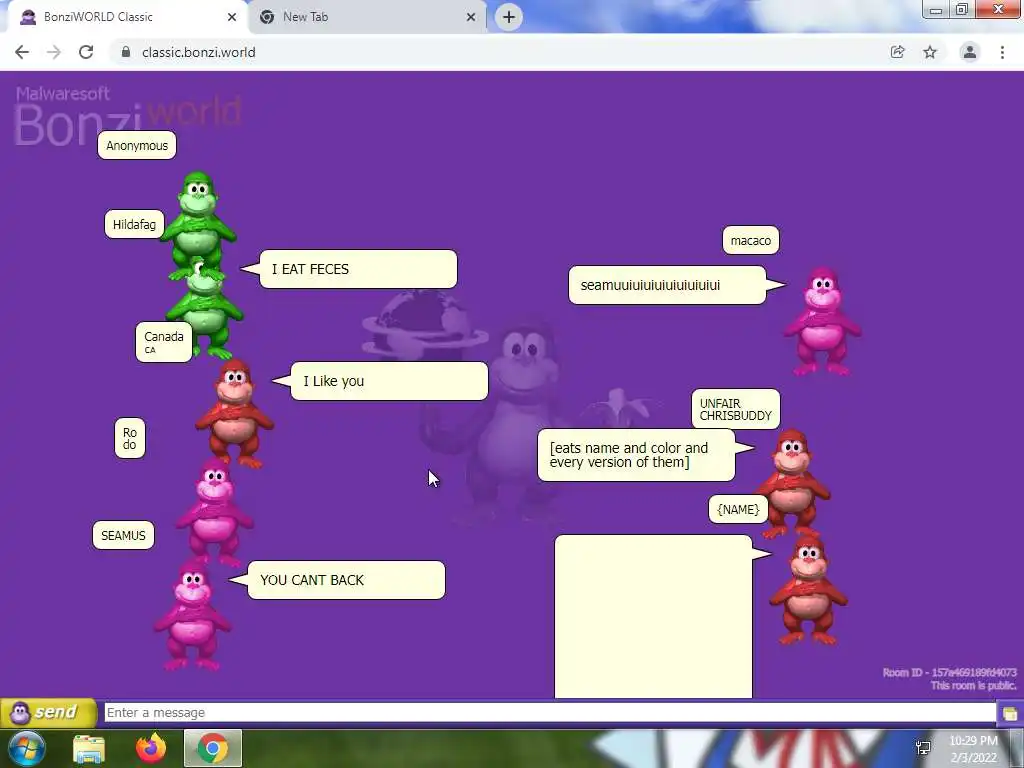This screenshot has height=768, width=1024.
Task: Close the BonziWORLD Classic tab
Action: pos(232,17)
